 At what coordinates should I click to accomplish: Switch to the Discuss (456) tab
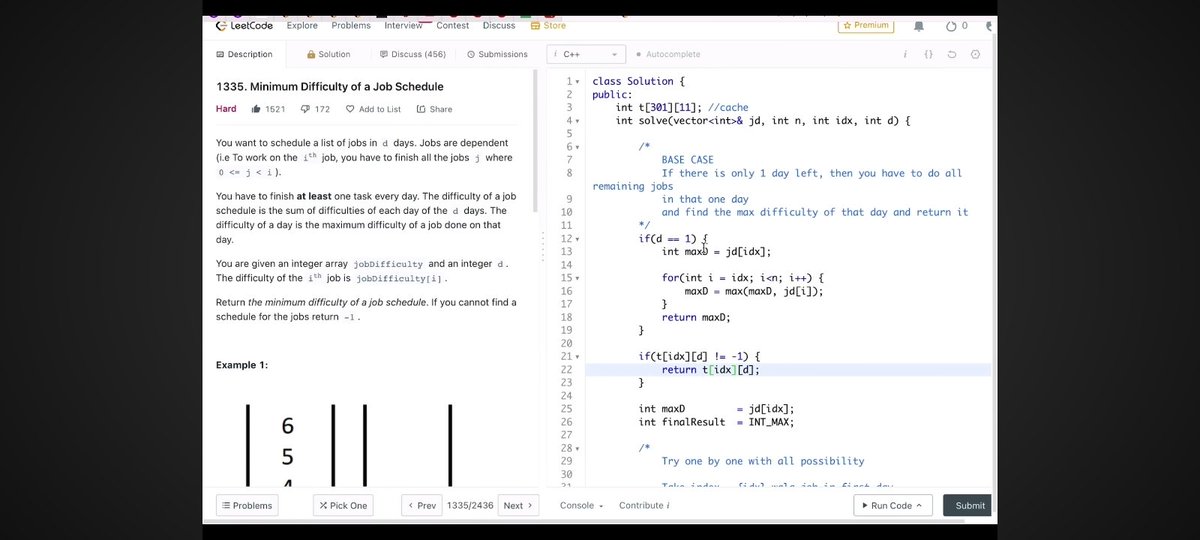click(x=413, y=54)
